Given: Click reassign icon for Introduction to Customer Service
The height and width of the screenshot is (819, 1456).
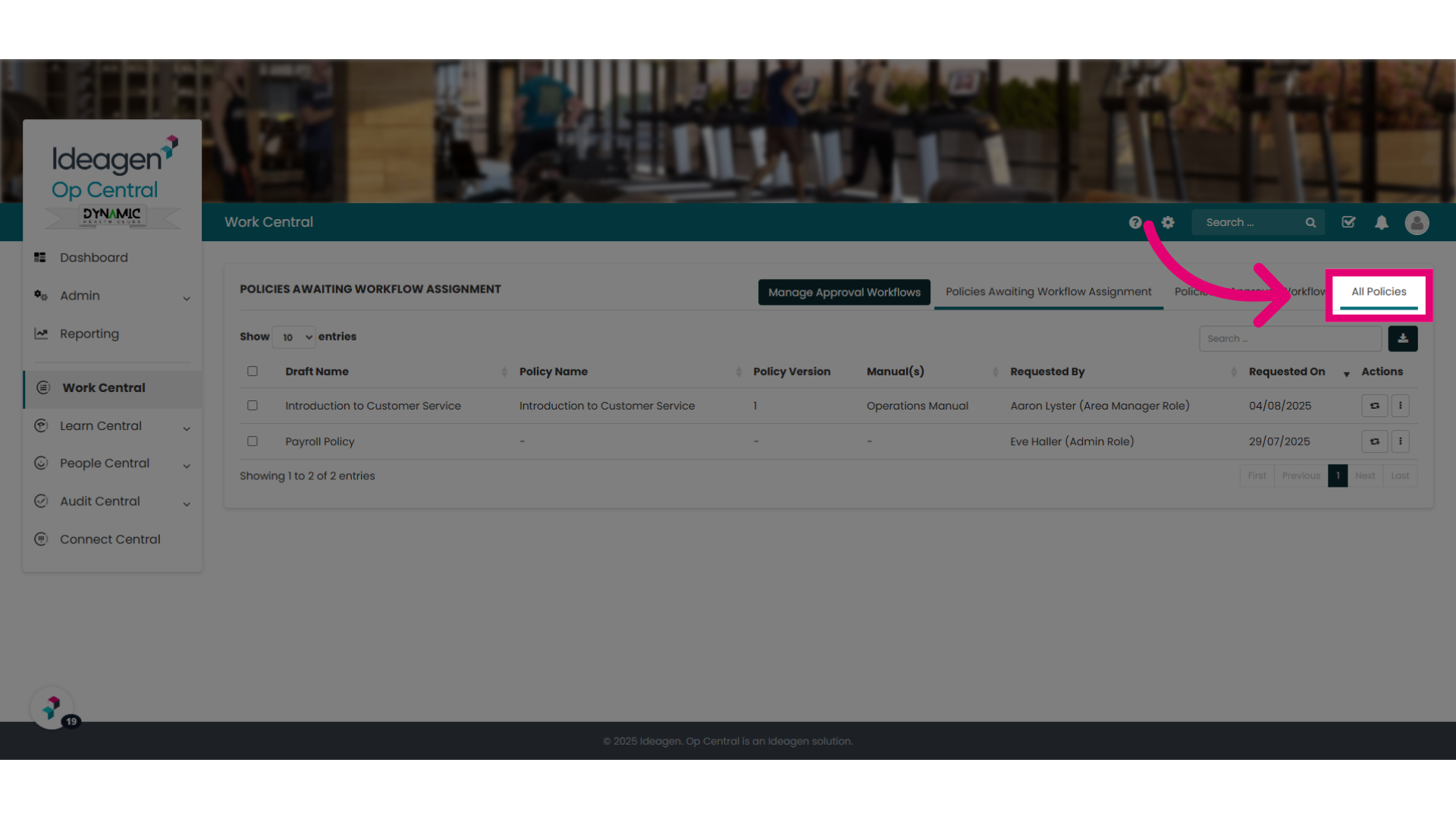Looking at the screenshot, I should pos(1374,406).
